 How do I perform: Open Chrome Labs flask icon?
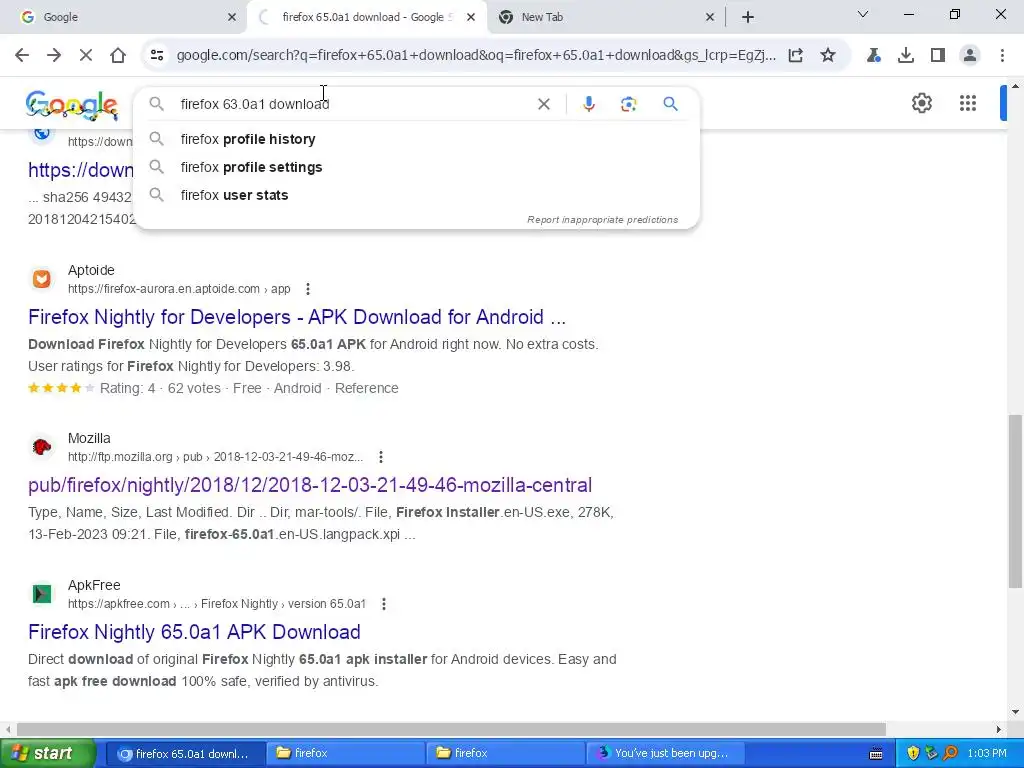pos(873,56)
